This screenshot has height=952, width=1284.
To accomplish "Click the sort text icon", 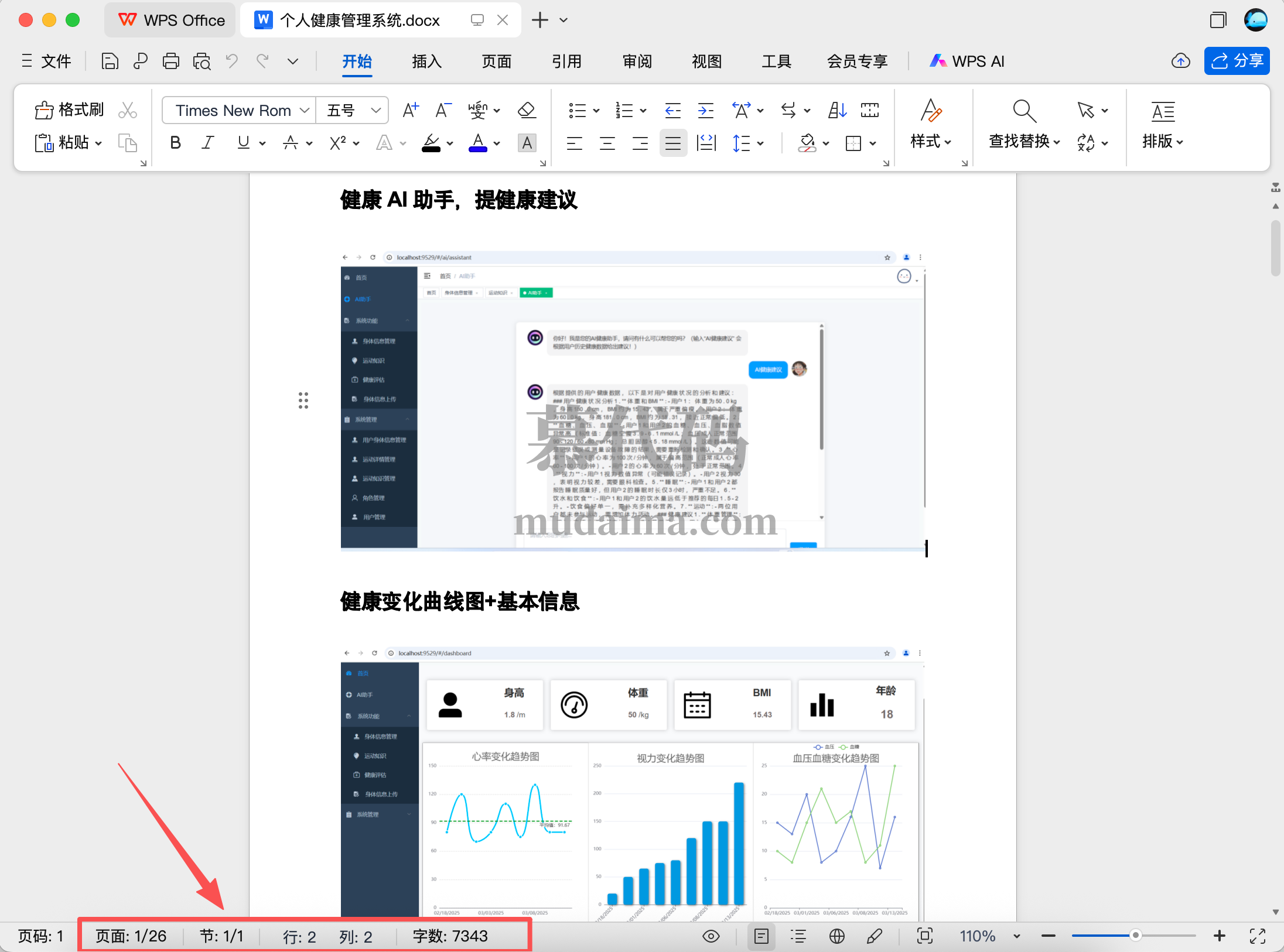I will point(837,110).
